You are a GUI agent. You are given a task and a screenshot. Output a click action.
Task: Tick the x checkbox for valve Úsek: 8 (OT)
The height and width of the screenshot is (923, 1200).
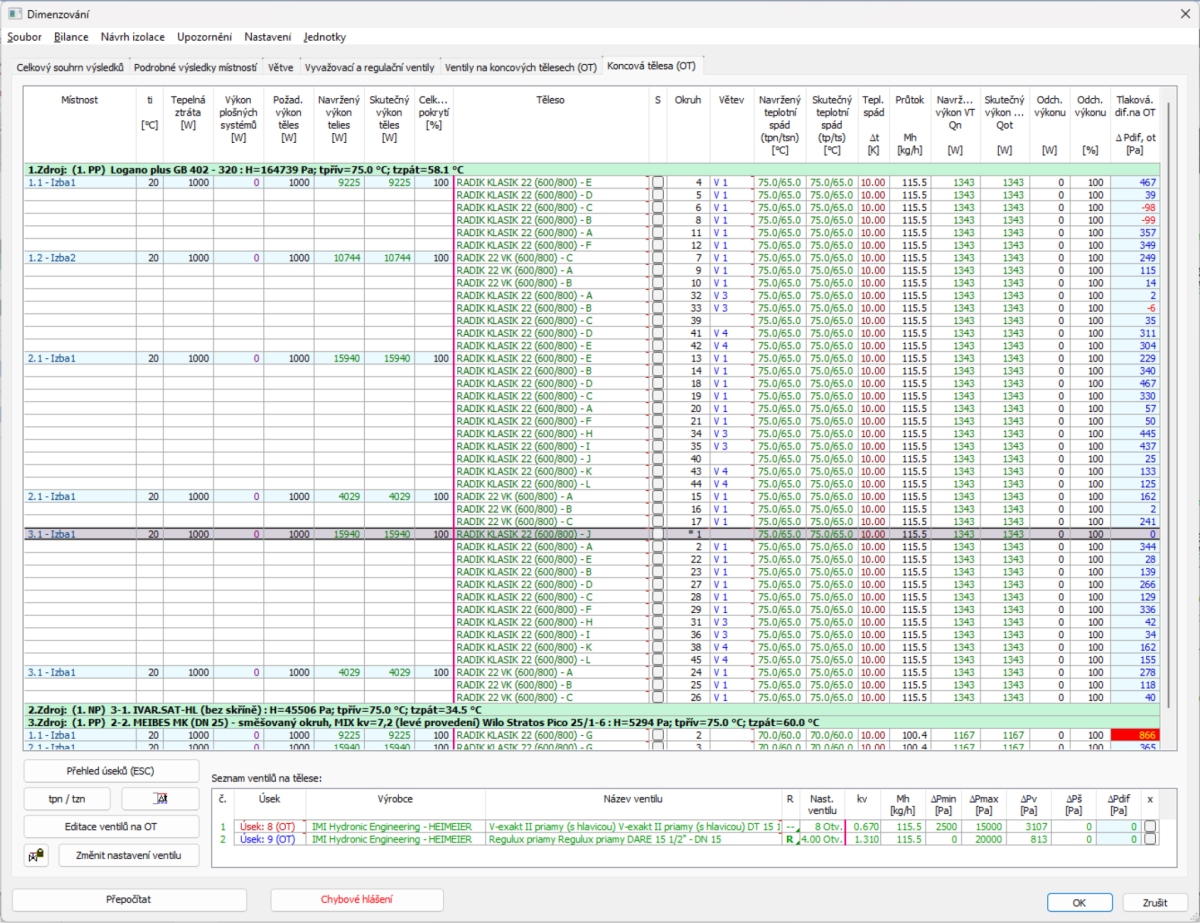[x=1151, y=827]
